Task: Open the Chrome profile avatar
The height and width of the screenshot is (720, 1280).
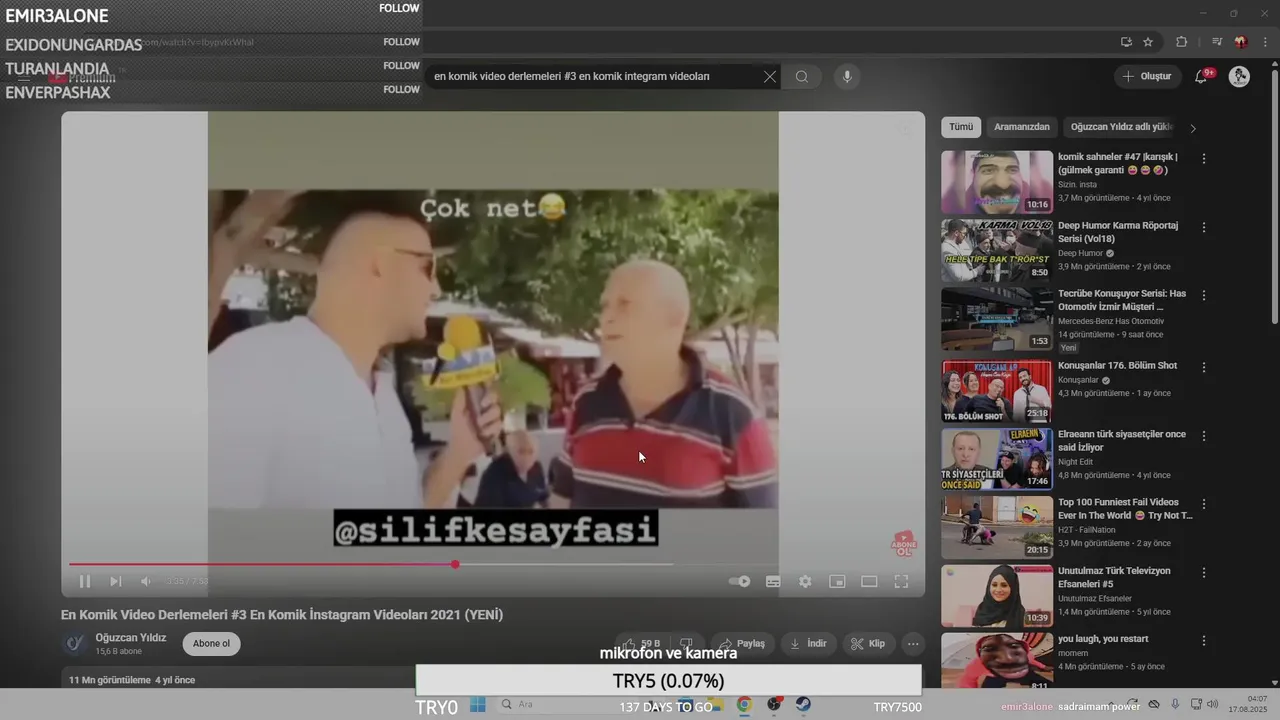Action: tap(1241, 42)
